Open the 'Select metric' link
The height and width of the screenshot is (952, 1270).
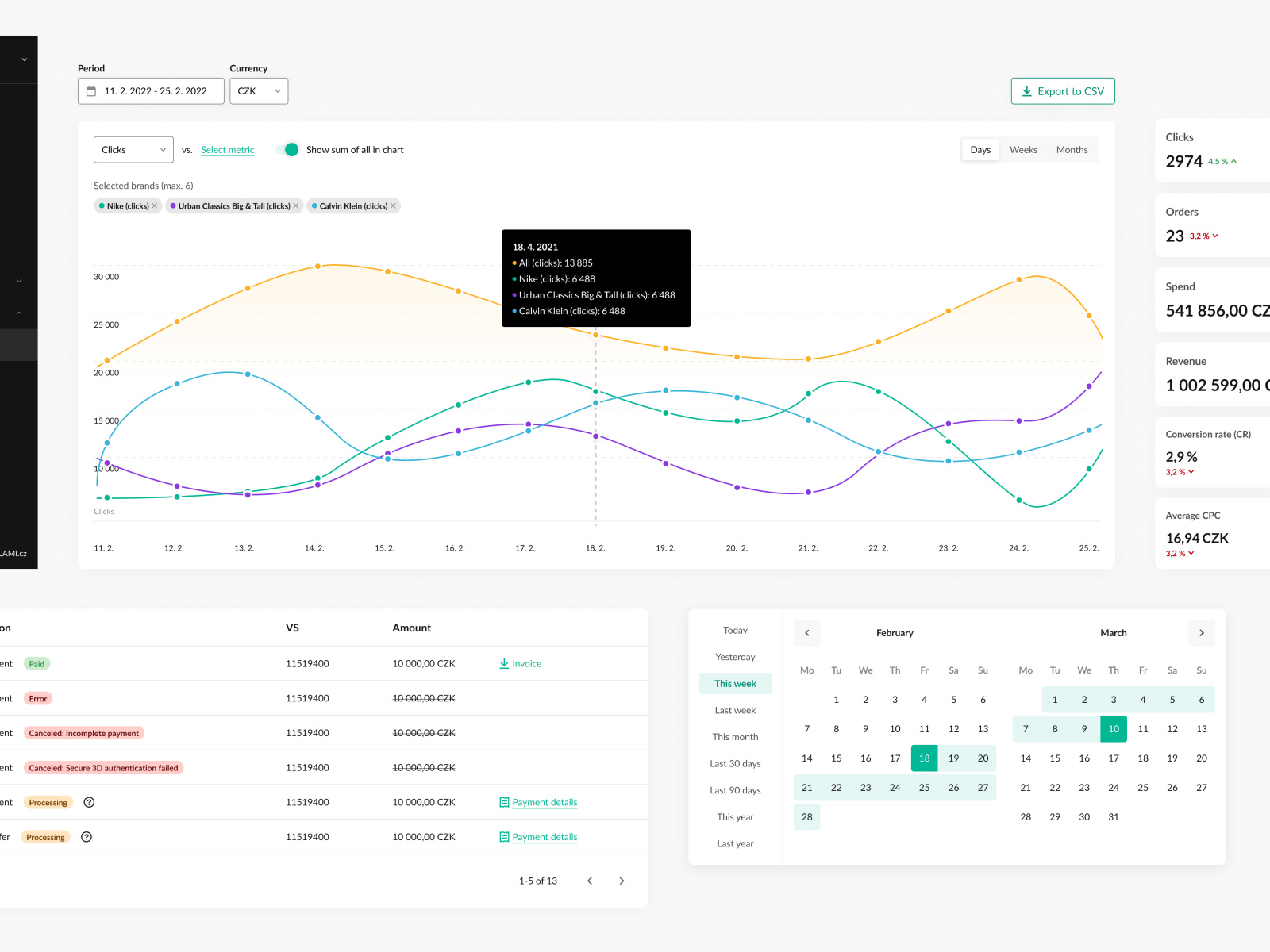pos(227,149)
